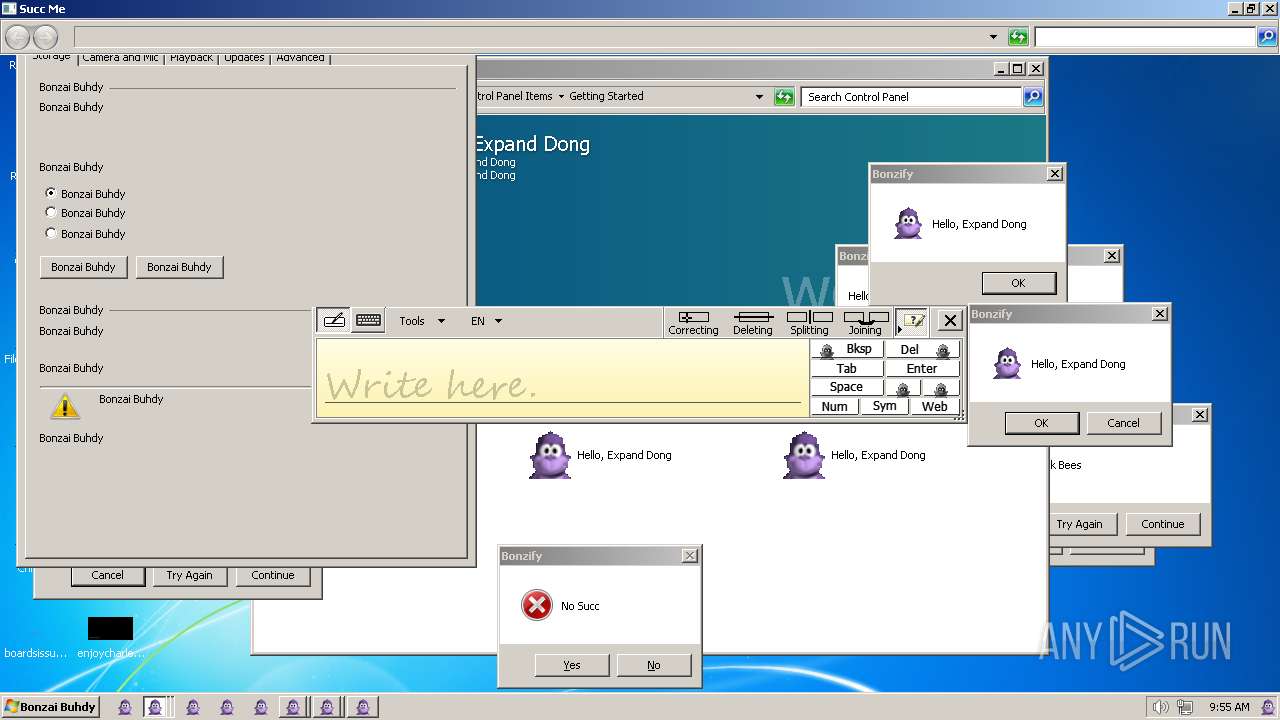Open the help question-mark icon in the input panel
The image size is (1280, 720).
[912, 321]
